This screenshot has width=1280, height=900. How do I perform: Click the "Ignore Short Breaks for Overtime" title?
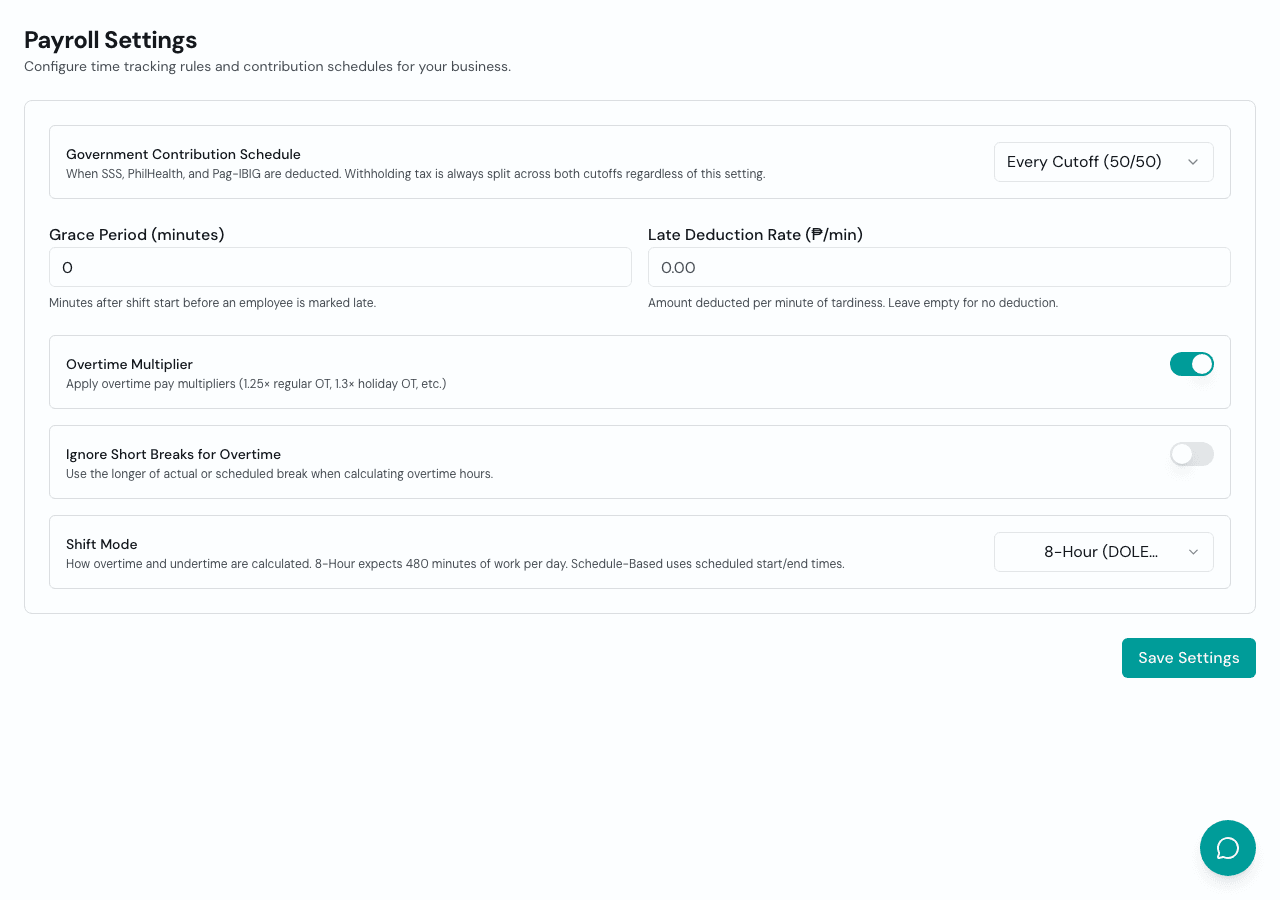[x=173, y=454]
